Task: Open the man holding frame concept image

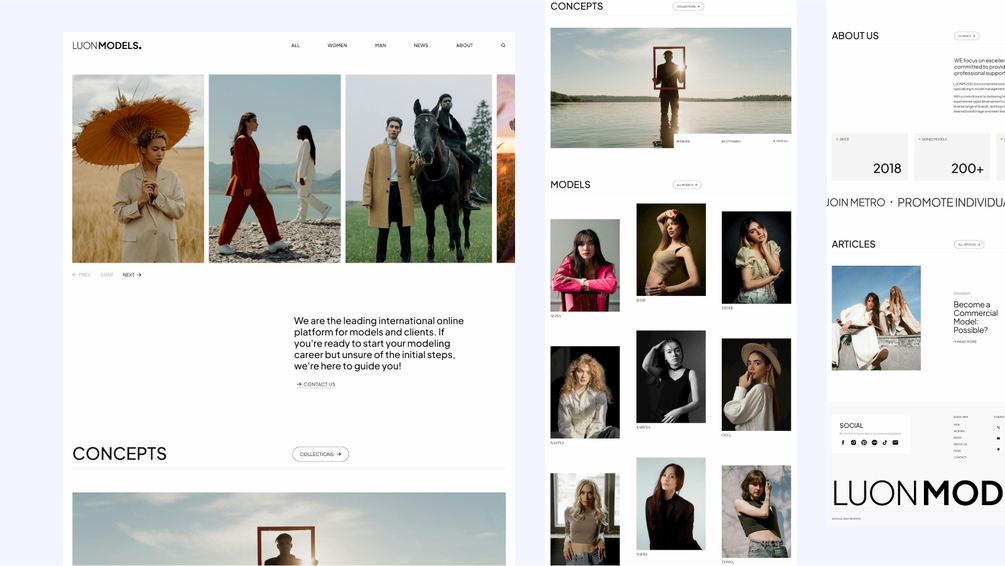Action: pyautogui.click(x=670, y=87)
